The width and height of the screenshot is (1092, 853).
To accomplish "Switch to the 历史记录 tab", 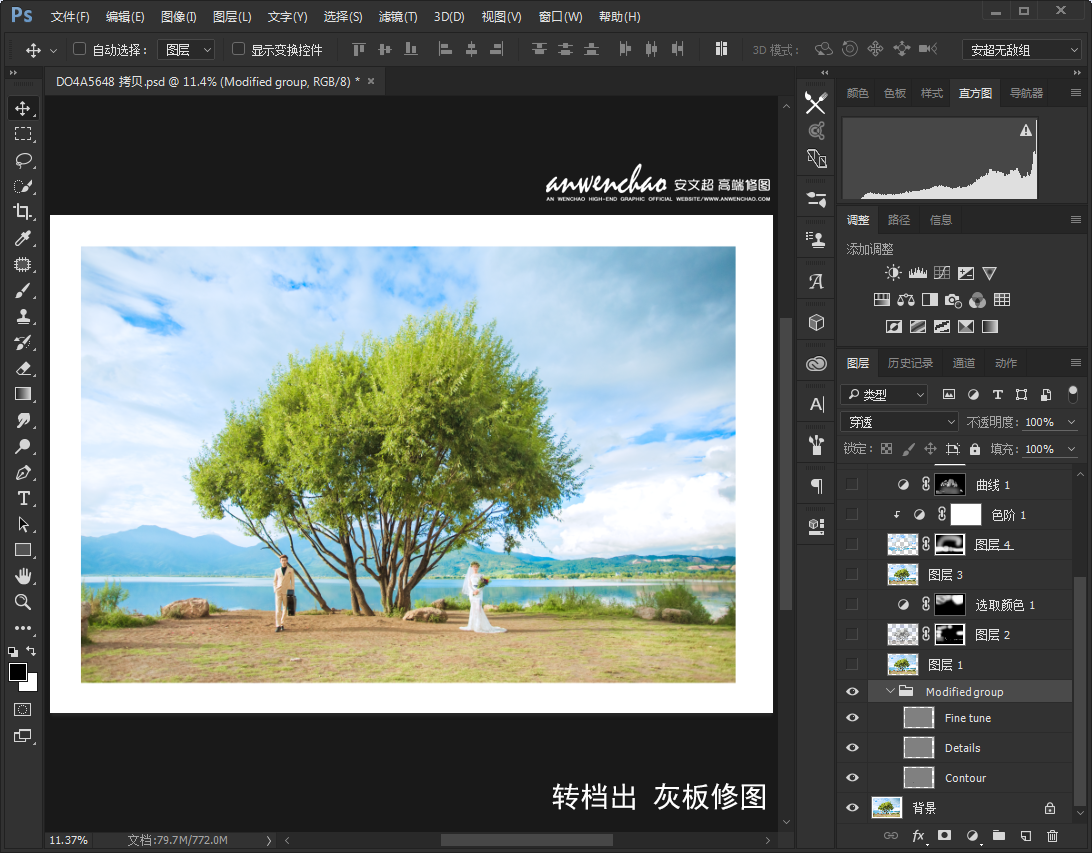I will click(910, 363).
